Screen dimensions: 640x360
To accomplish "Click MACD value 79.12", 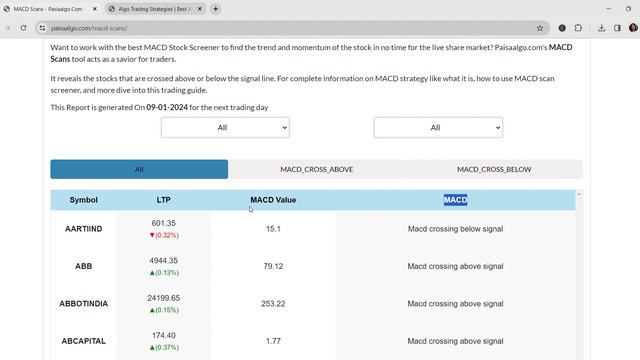I will coord(273,266).
